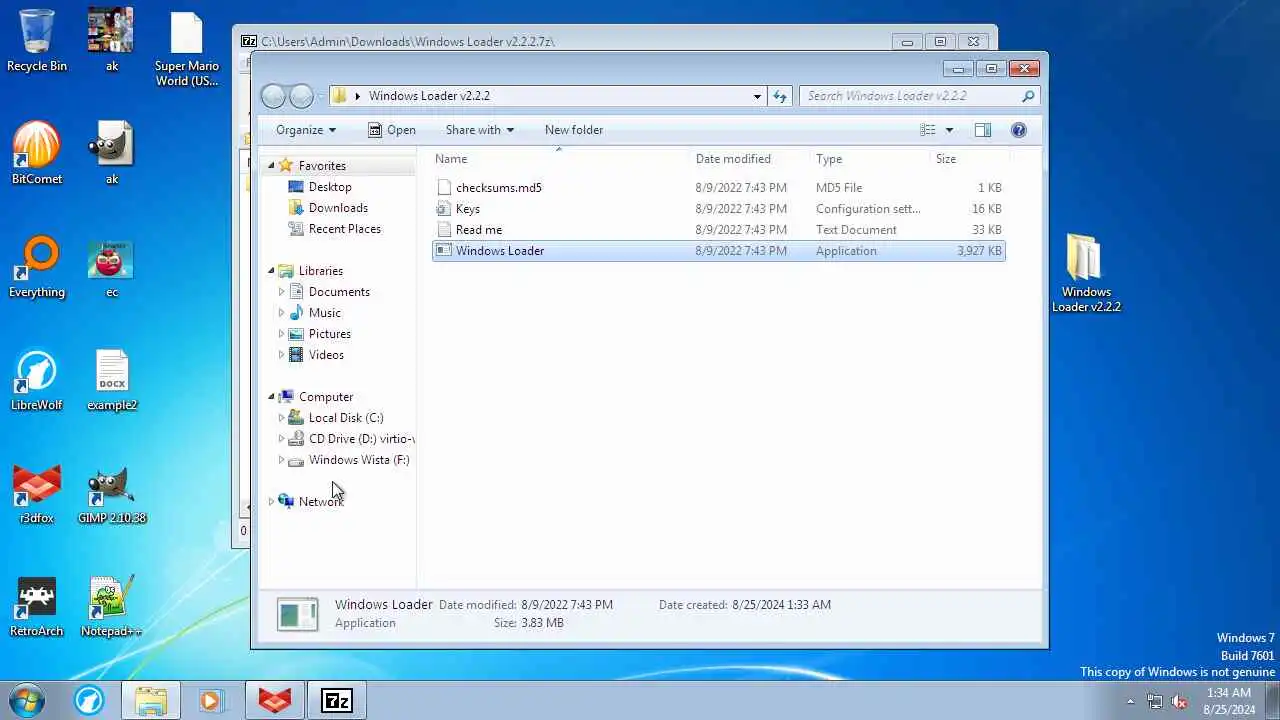Select the Windows Loader application file
1280x720 pixels.
718,251
